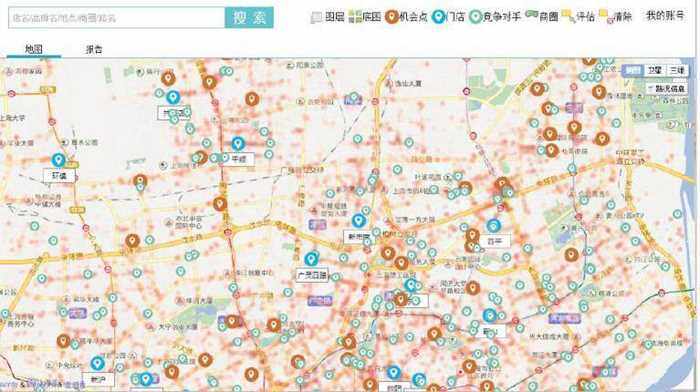Switch map view to 三维 3D
Screen dimensions: 700x392
[677, 71]
